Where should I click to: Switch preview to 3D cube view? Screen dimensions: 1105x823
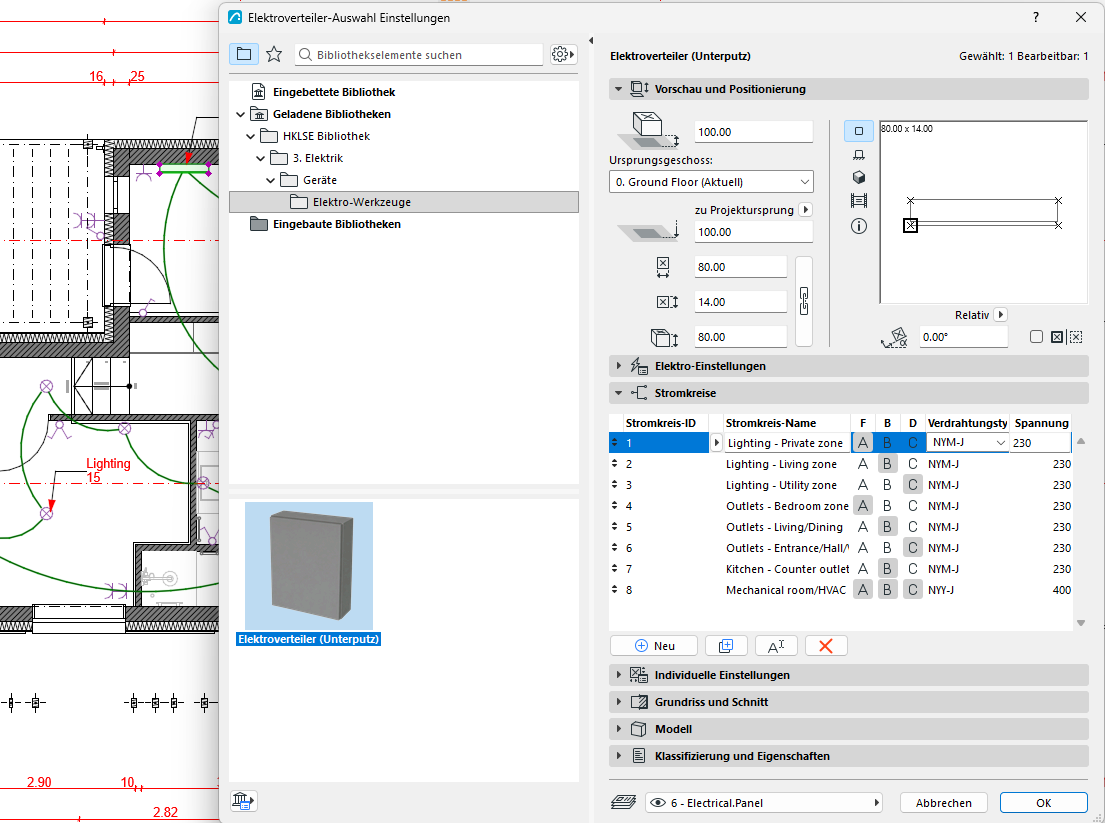858,178
